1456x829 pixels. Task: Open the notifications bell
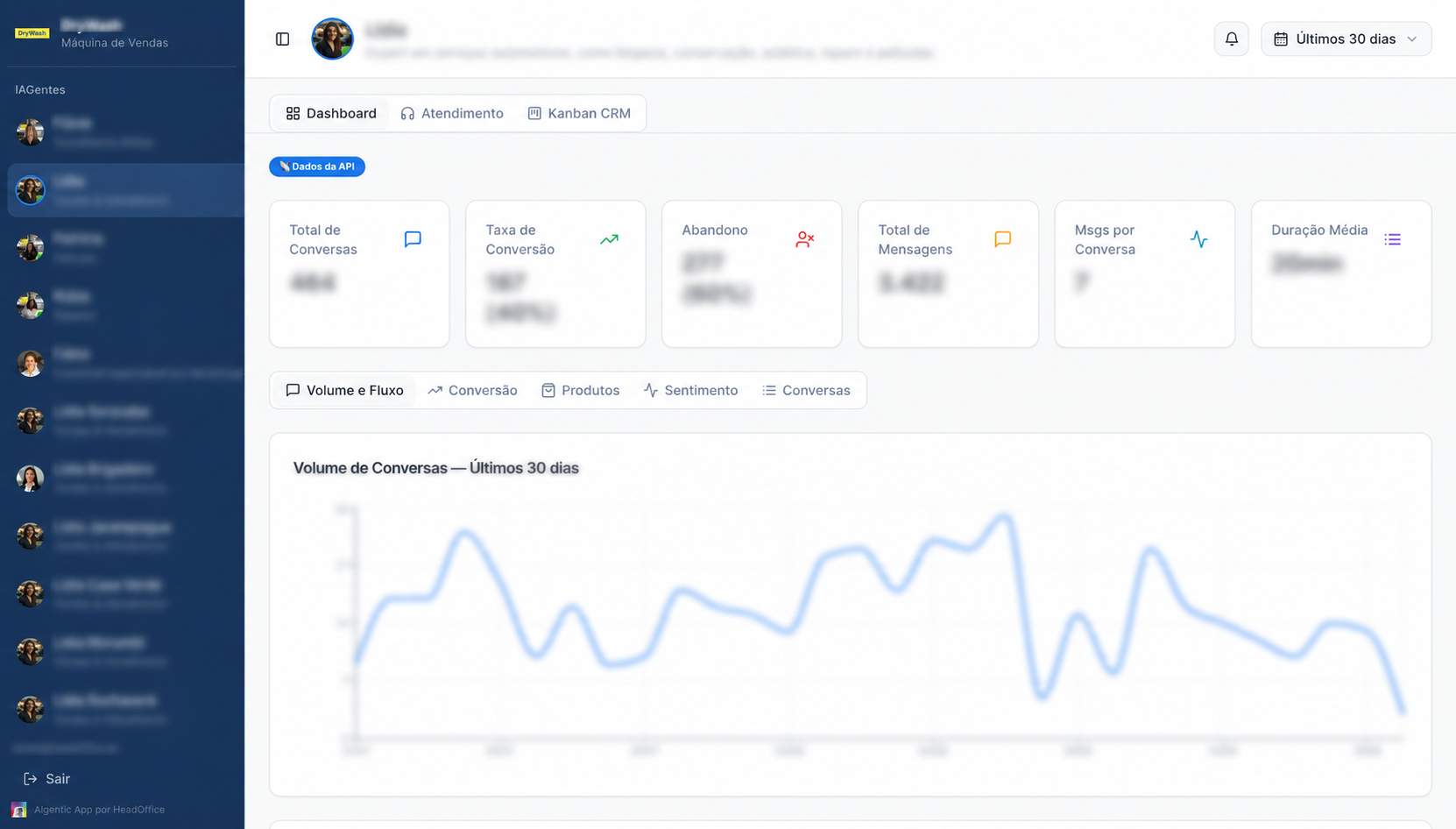[x=1231, y=39]
